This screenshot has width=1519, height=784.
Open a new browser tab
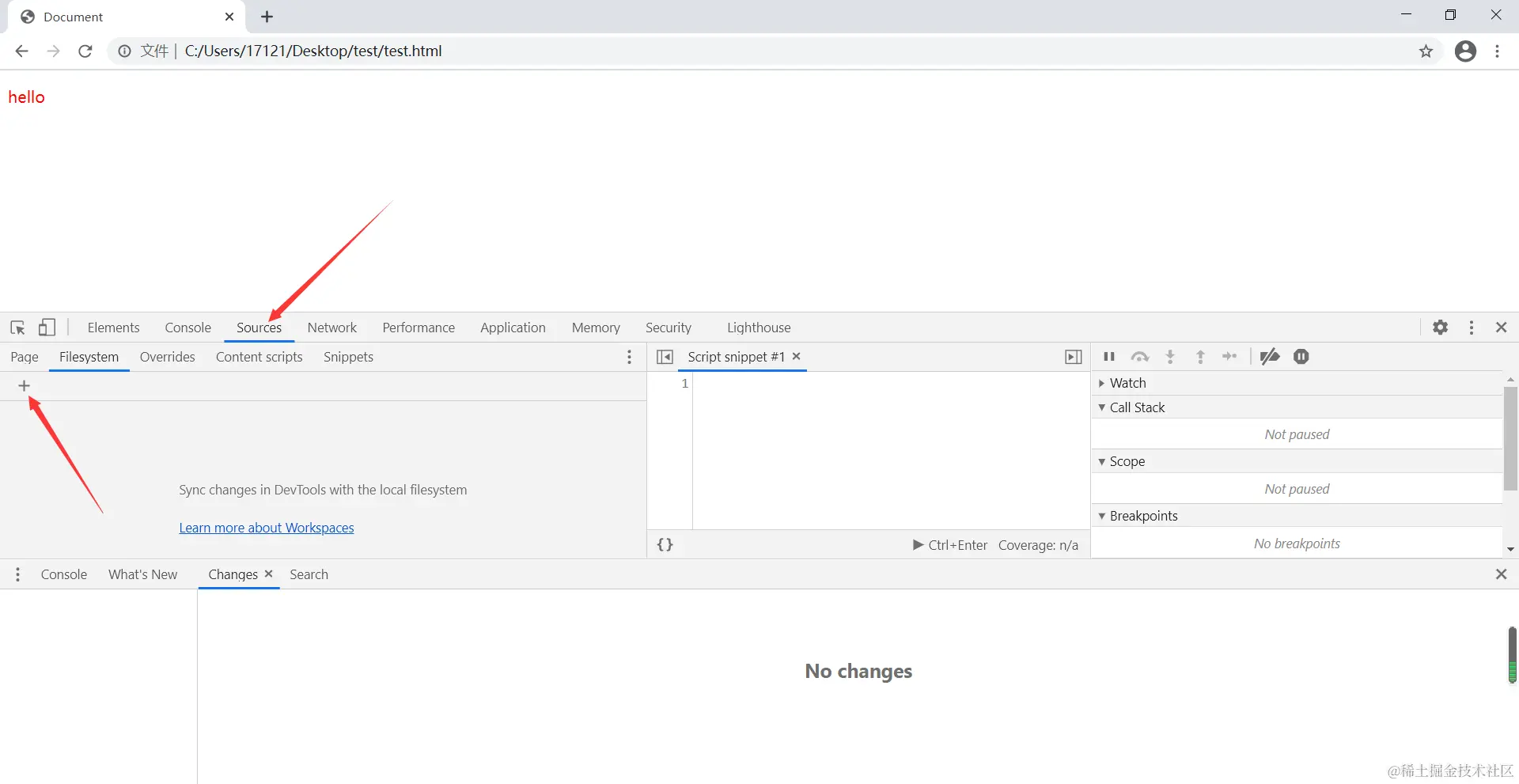pos(267,17)
